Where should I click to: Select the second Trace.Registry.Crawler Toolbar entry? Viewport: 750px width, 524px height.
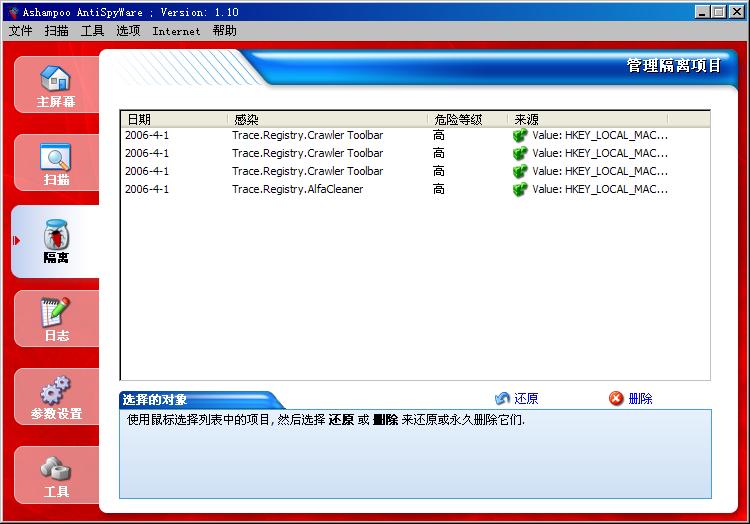[308, 153]
